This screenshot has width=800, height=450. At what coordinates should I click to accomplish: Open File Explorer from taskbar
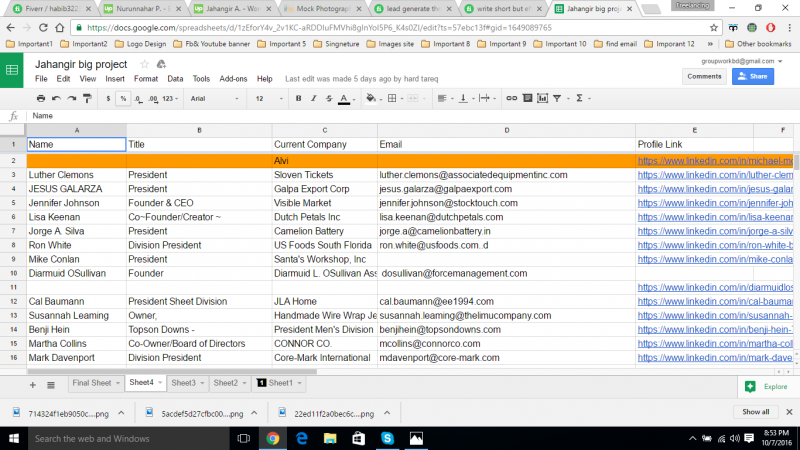click(x=330, y=438)
